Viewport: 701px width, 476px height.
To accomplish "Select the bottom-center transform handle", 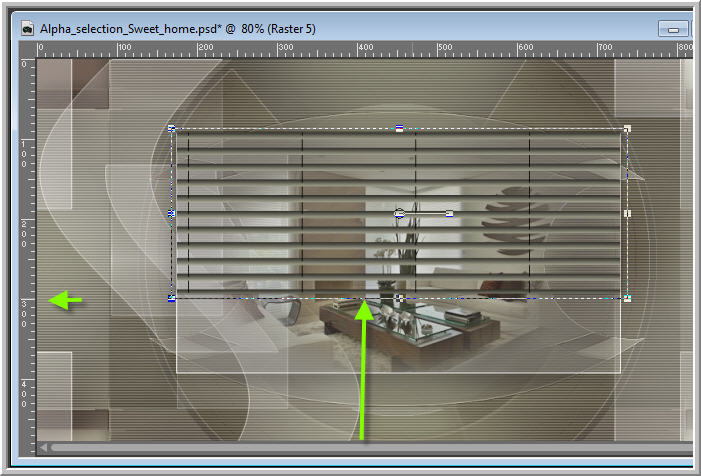I will (x=399, y=298).
